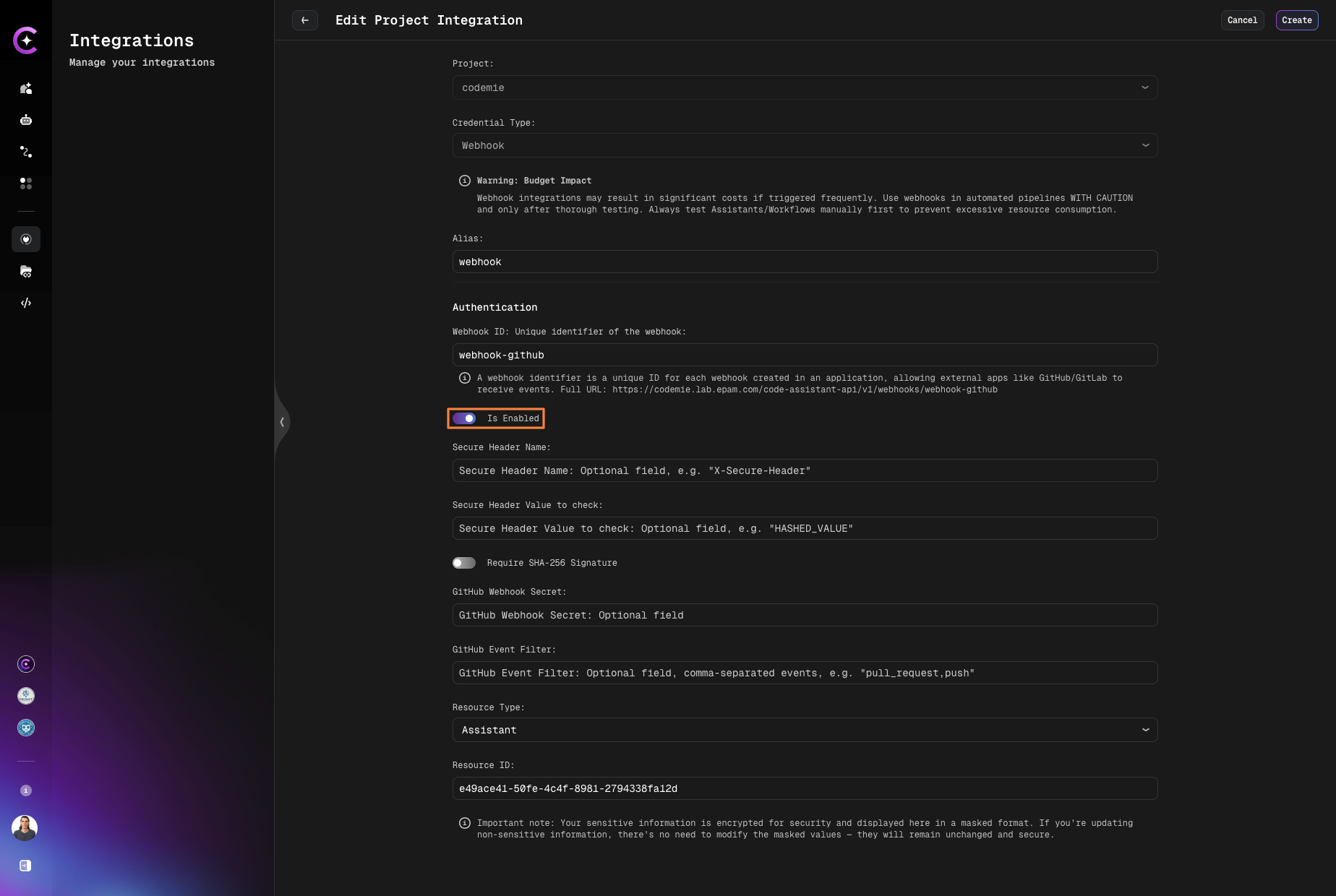Image resolution: width=1336 pixels, height=896 pixels.
Task: Open the Project dropdown showing codemie
Action: pyautogui.click(x=805, y=87)
